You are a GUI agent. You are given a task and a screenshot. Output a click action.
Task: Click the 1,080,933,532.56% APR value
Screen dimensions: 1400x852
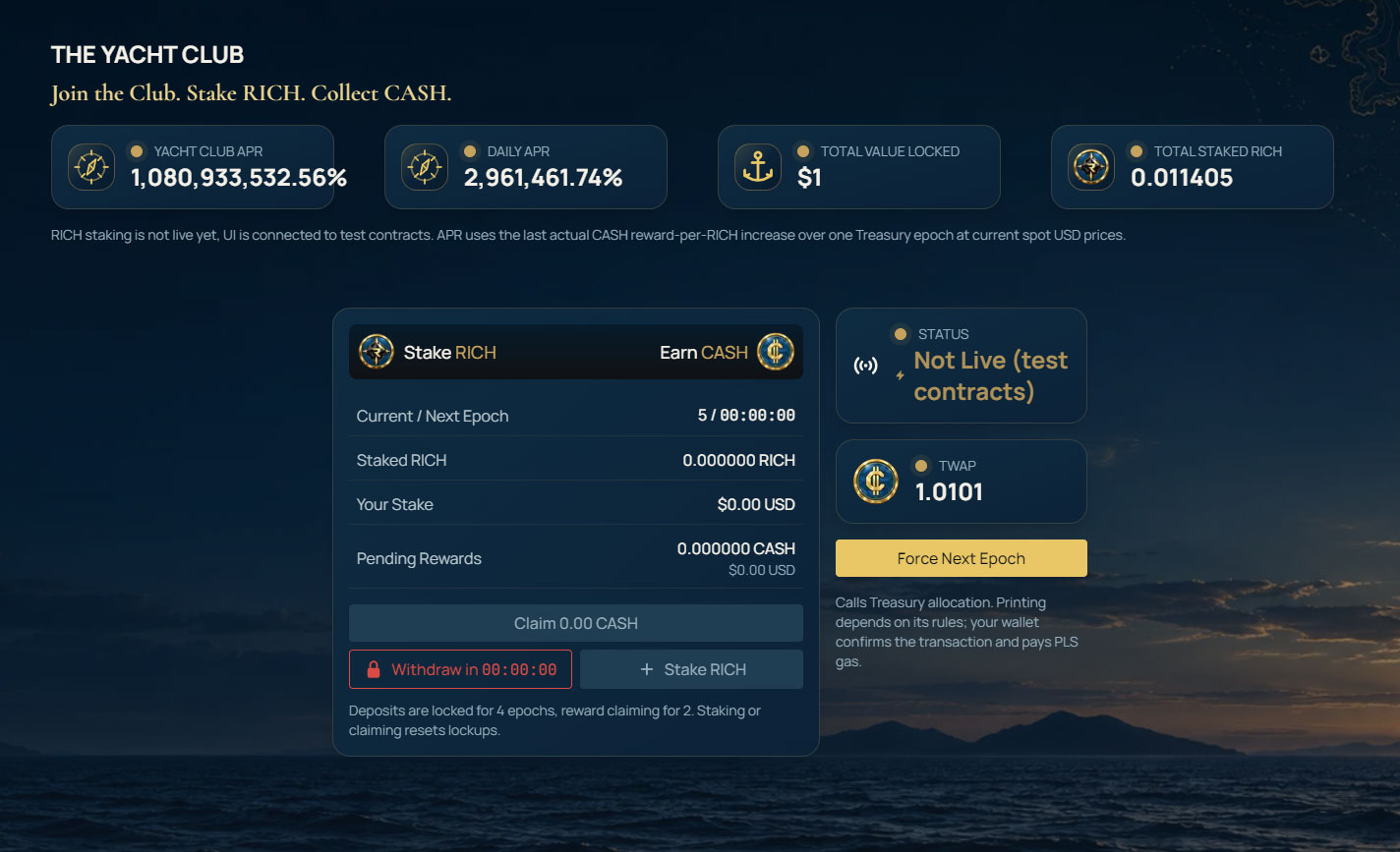[239, 178]
